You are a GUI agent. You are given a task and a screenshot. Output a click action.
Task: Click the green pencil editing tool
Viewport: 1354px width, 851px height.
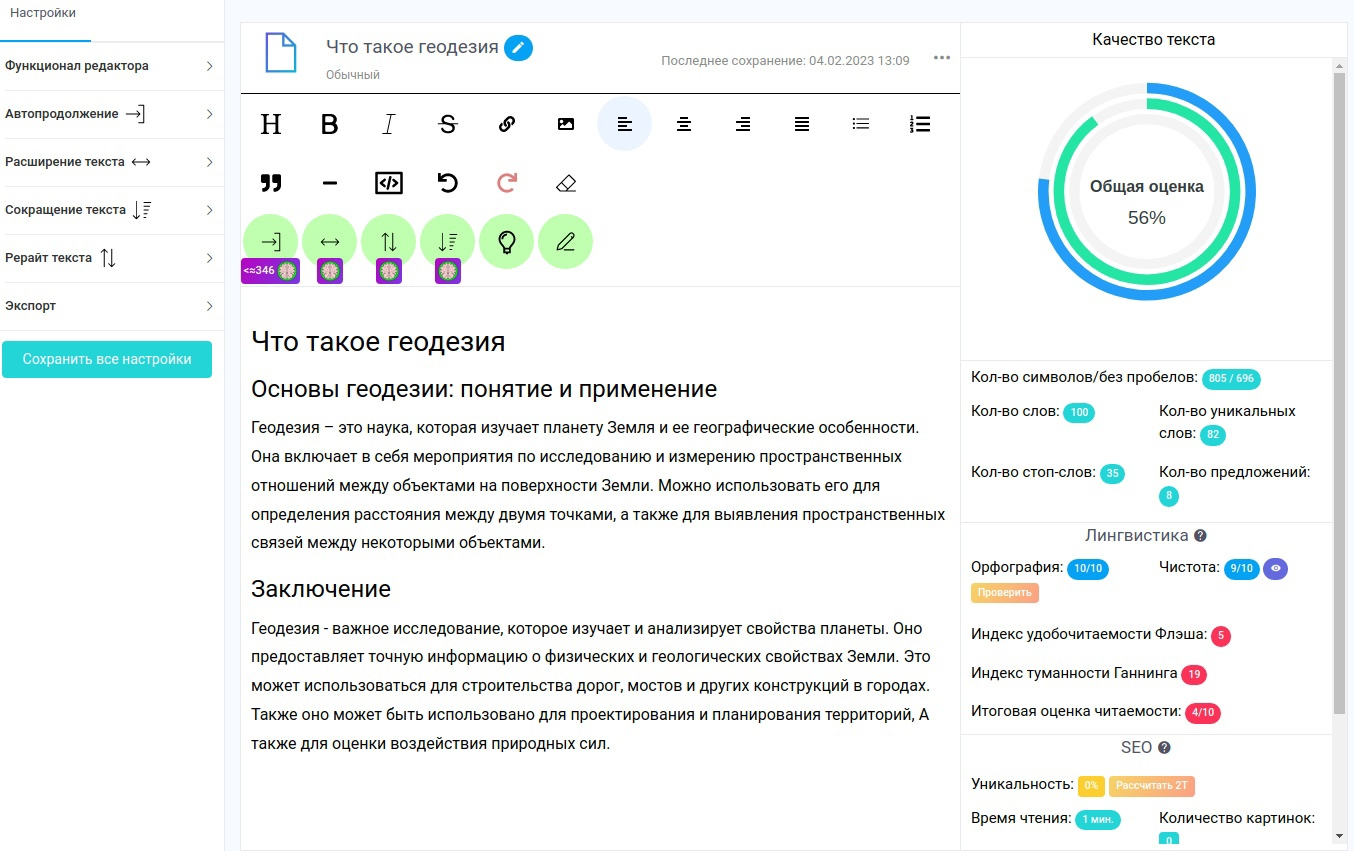click(565, 241)
